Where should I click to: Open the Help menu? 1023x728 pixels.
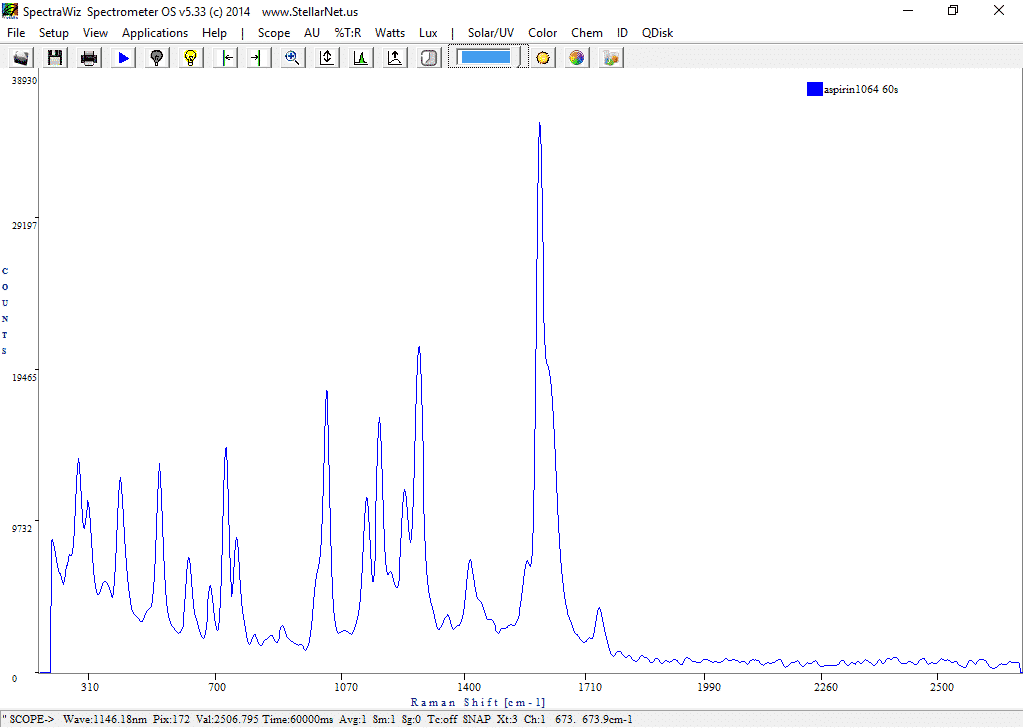coord(214,33)
